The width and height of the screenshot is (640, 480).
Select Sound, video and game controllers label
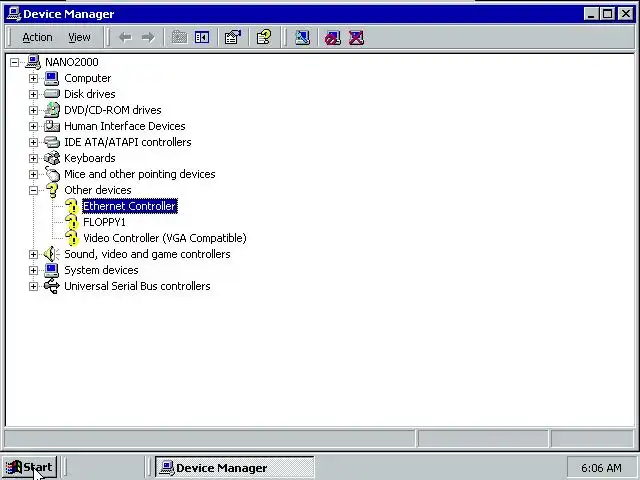coord(147,254)
